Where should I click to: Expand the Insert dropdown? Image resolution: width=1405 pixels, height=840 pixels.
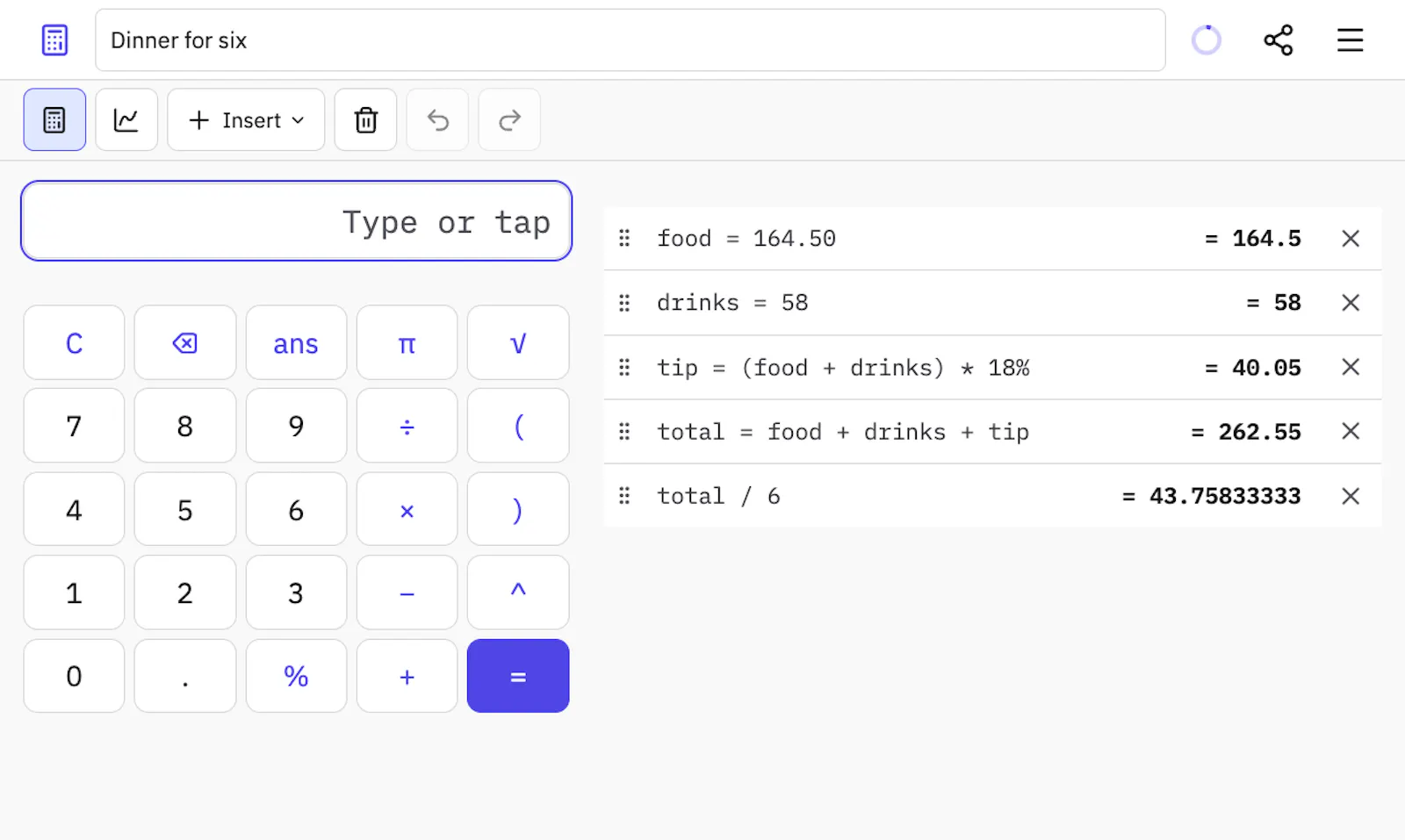pos(246,119)
